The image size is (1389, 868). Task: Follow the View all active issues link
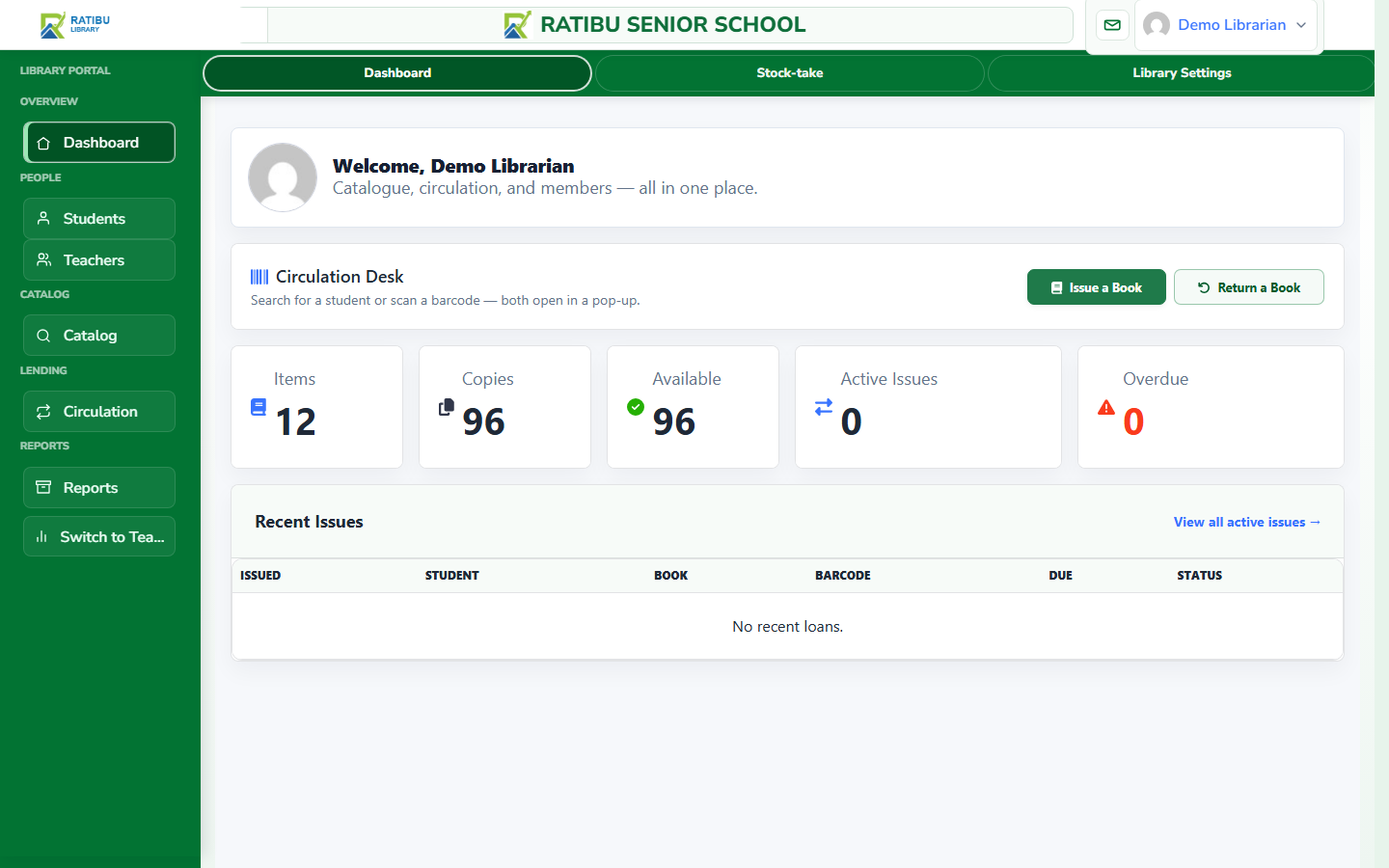[1247, 522]
